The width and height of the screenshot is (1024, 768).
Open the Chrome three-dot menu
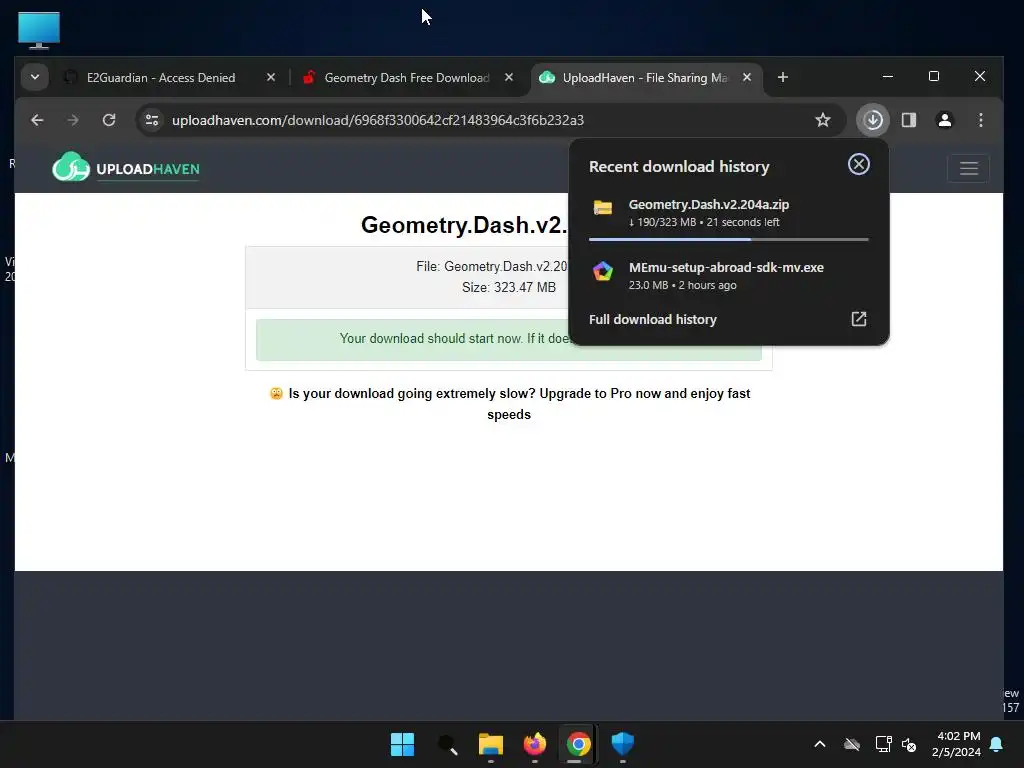tap(980, 120)
